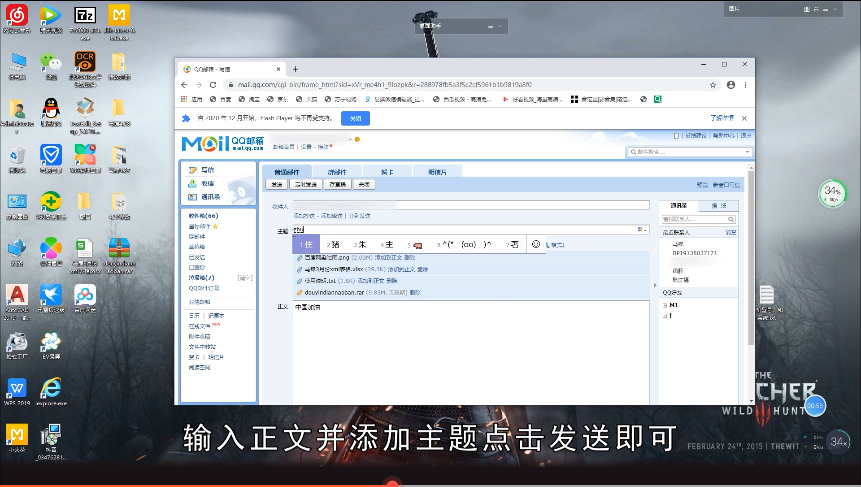This screenshot has width=861, height=487.
Task: Click inside the 正文 message body
Action: coord(471,352)
